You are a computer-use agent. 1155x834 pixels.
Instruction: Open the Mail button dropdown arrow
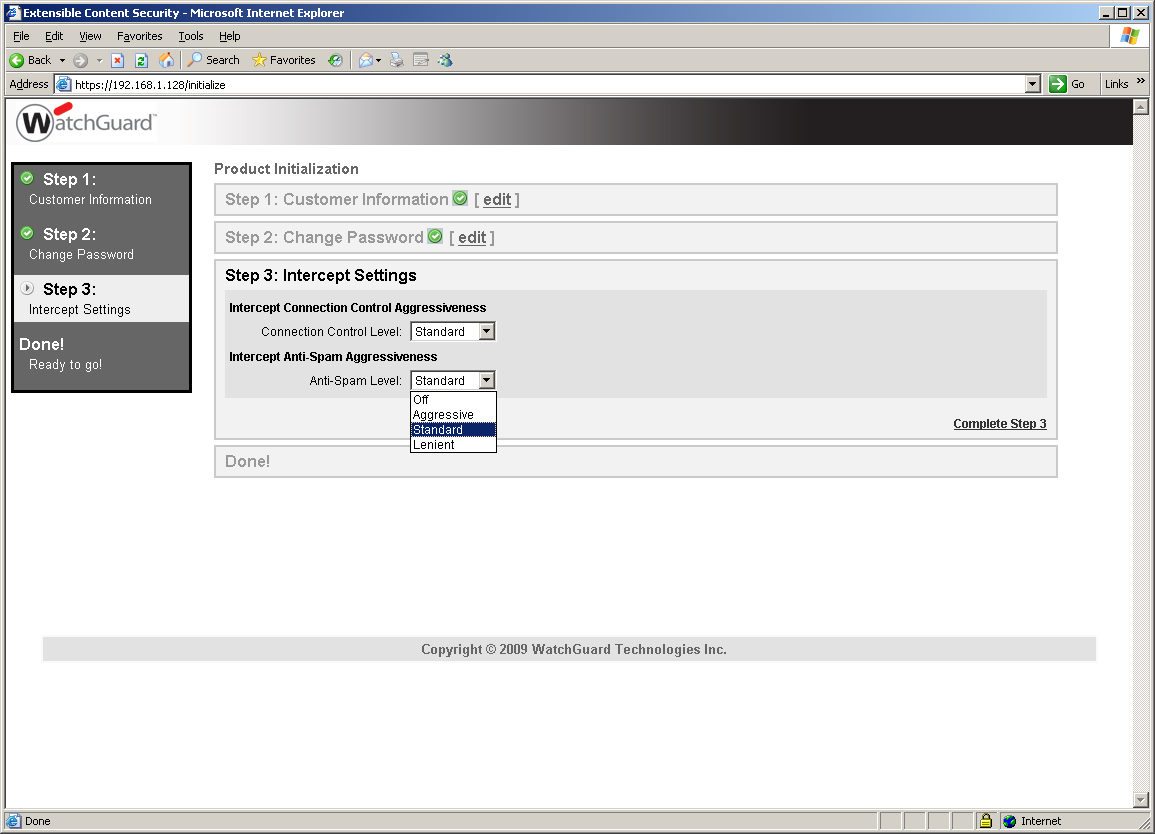[x=379, y=60]
